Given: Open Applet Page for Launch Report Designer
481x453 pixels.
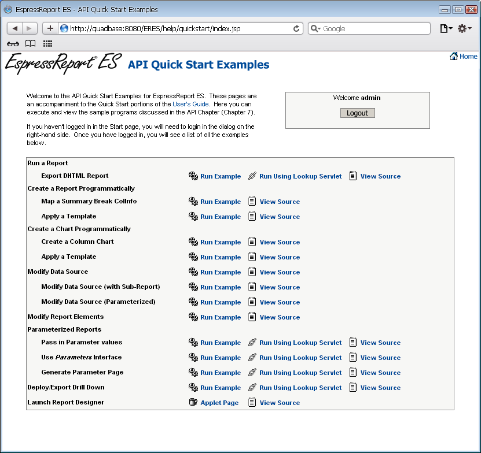Looking at the screenshot, I should click(219, 403).
